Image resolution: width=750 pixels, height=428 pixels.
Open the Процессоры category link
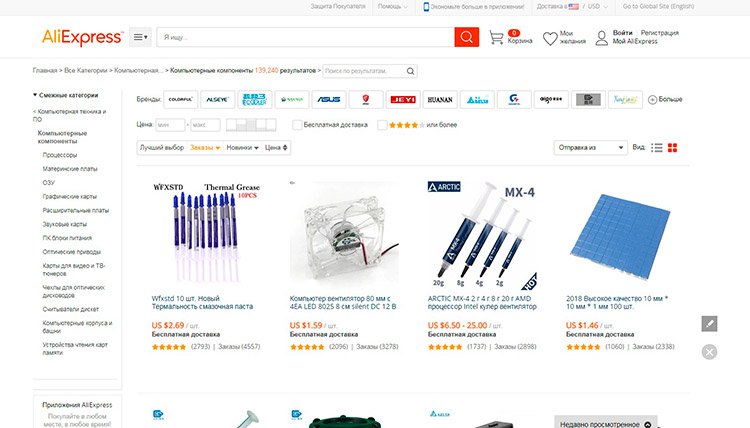[x=60, y=155]
